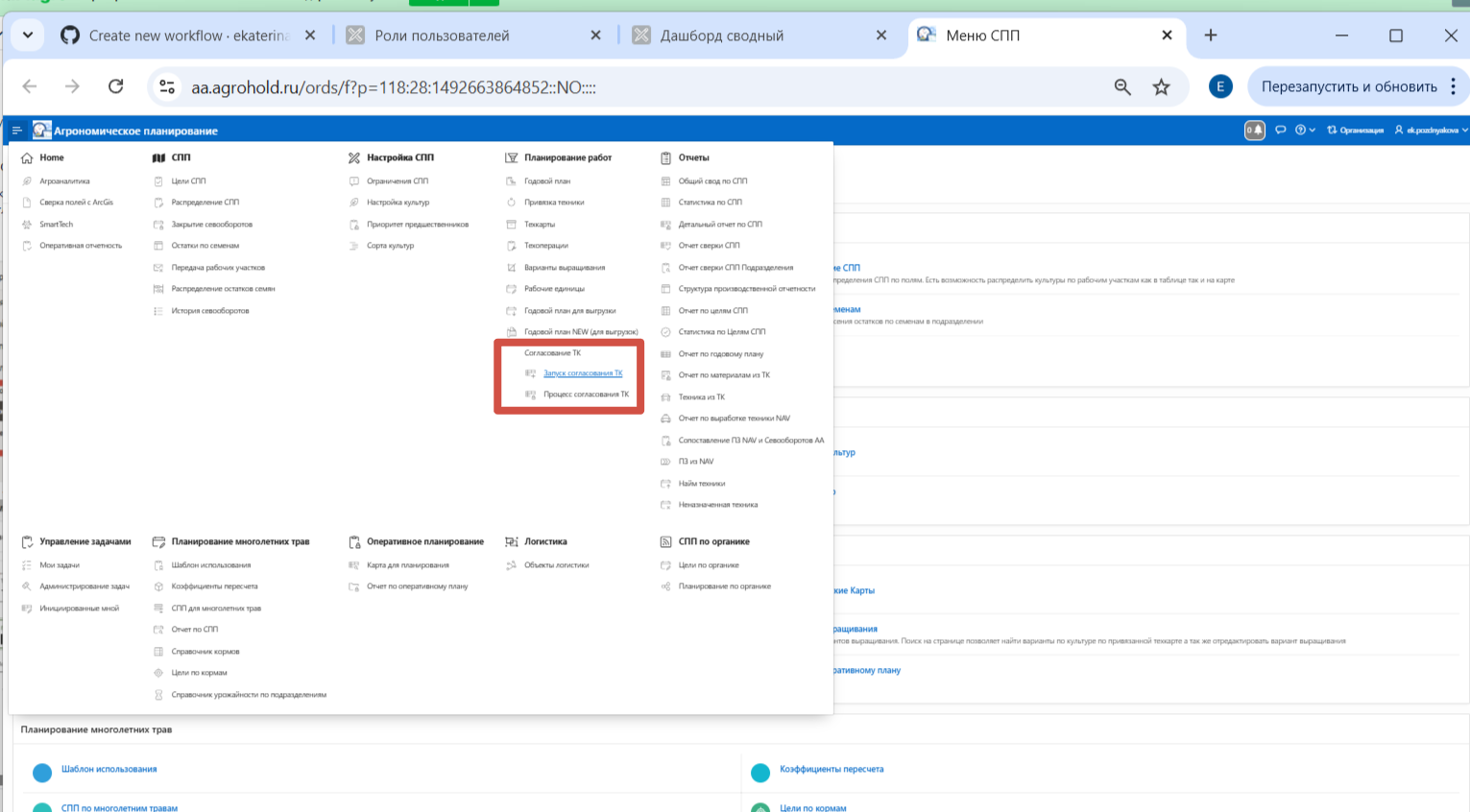Reload the page with browser refresh icon

(116, 86)
